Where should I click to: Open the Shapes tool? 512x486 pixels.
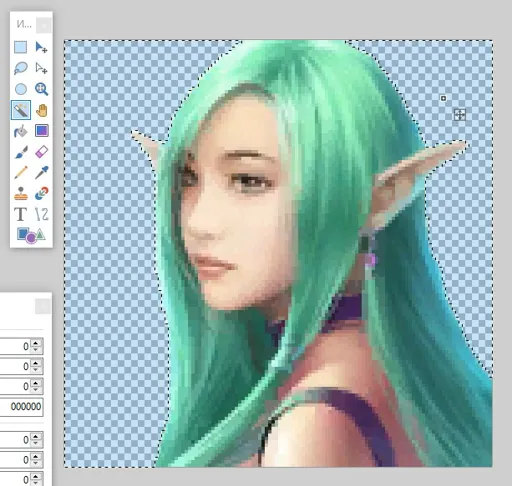[31, 235]
